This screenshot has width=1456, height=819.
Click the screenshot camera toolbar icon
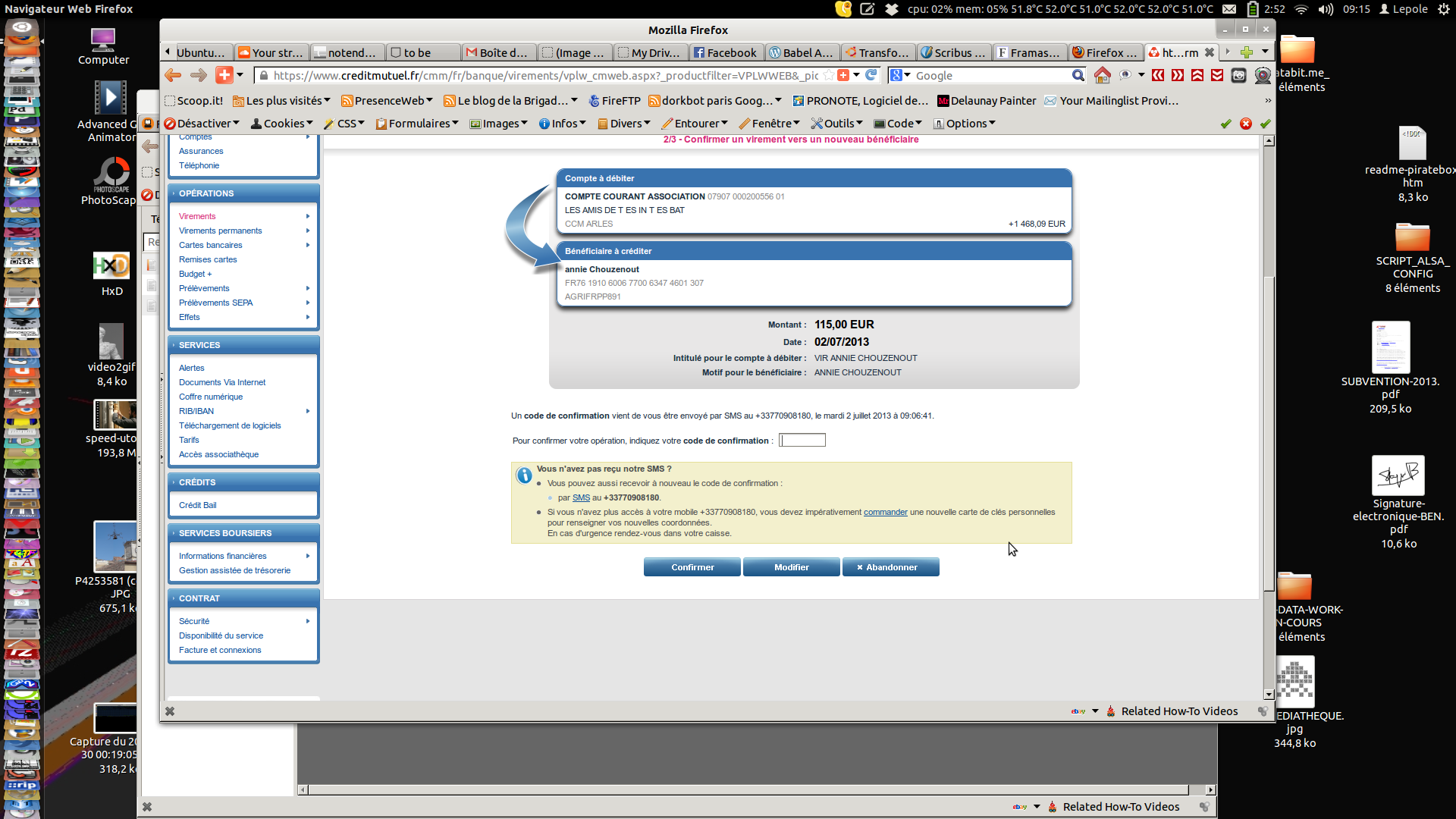[x=1238, y=75]
